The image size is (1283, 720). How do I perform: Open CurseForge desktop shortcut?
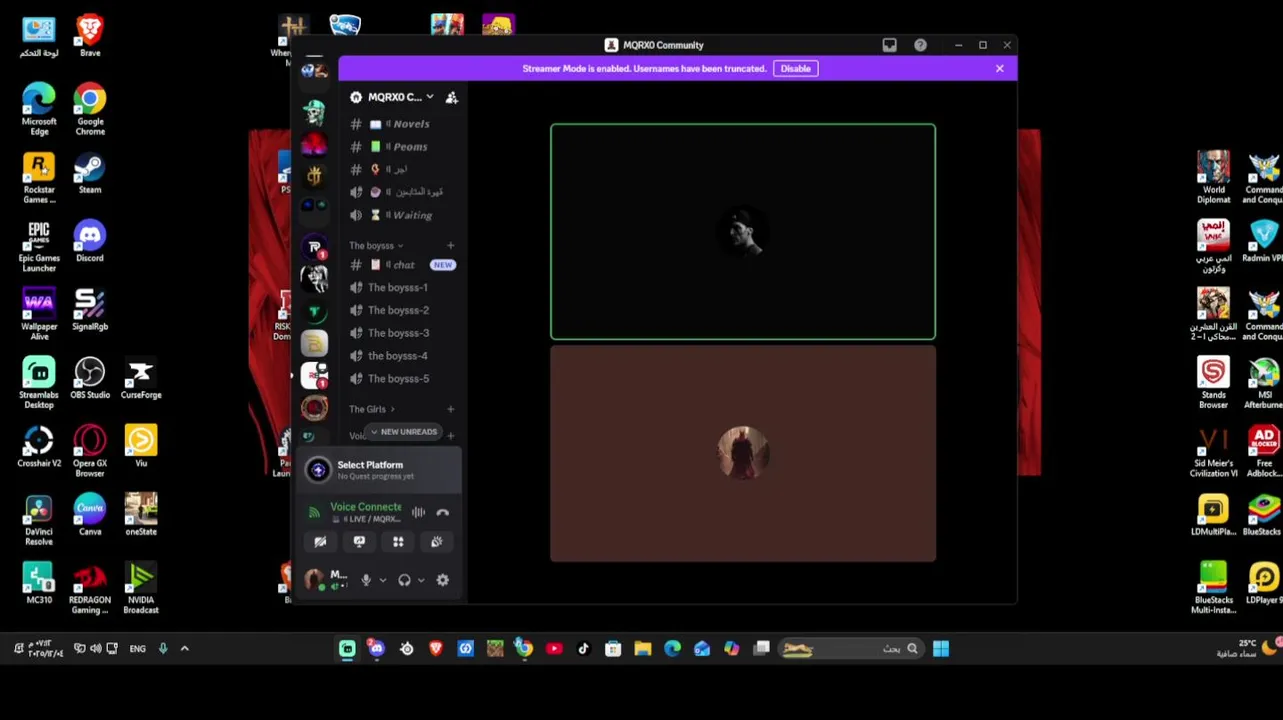click(141, 378)
